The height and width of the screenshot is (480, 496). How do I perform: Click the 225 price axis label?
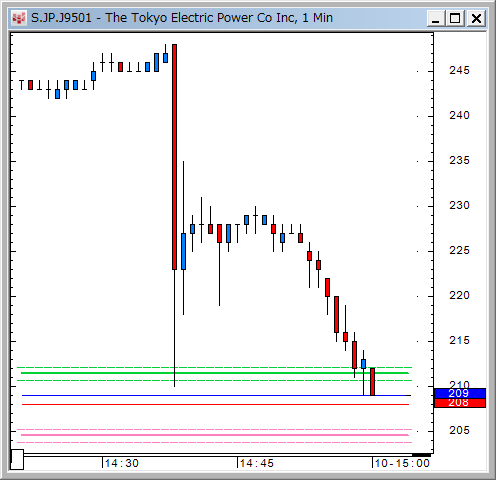[x=459, y=251]
